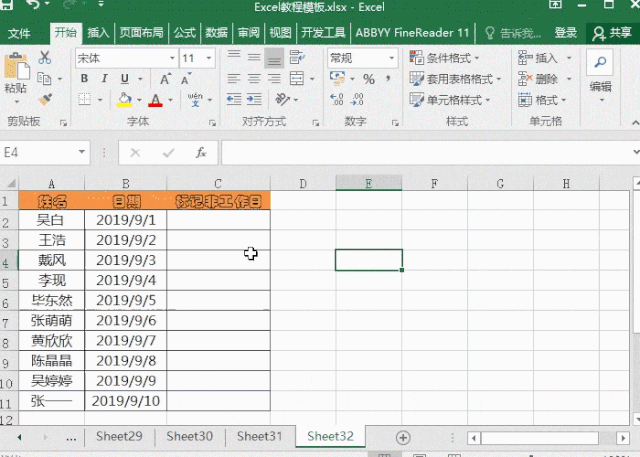The width and height of the screenshot is (640, 457).
Task: Select column D header
Action: [303, 184]
